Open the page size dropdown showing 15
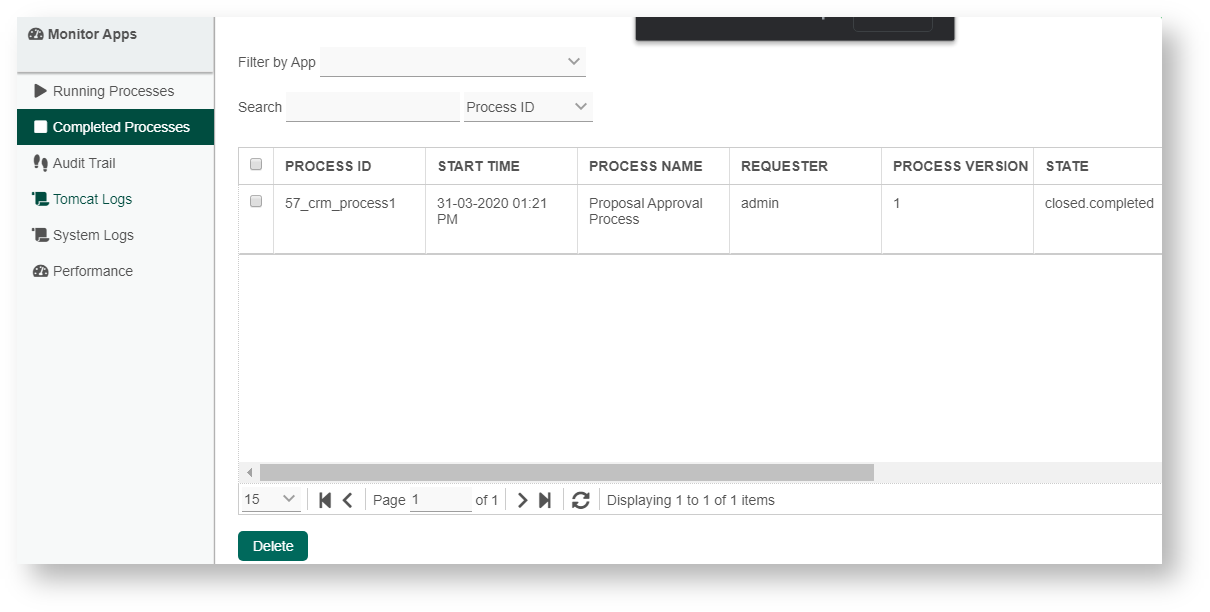Image resolution: width=1210 pixels, height=612 pixels. [x=271, y=499]
